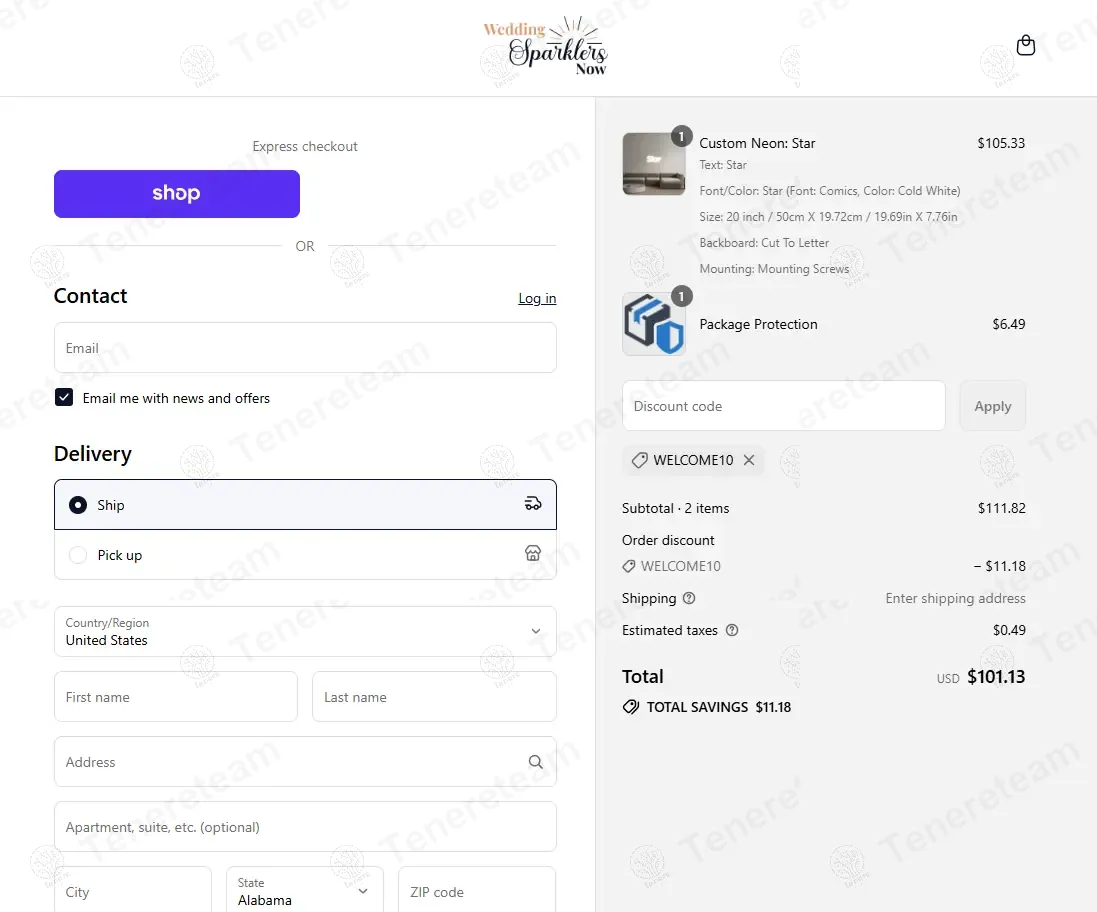Click the address search magnifier icon
The width and height of the screenshot is (1097, 912).
535,762
